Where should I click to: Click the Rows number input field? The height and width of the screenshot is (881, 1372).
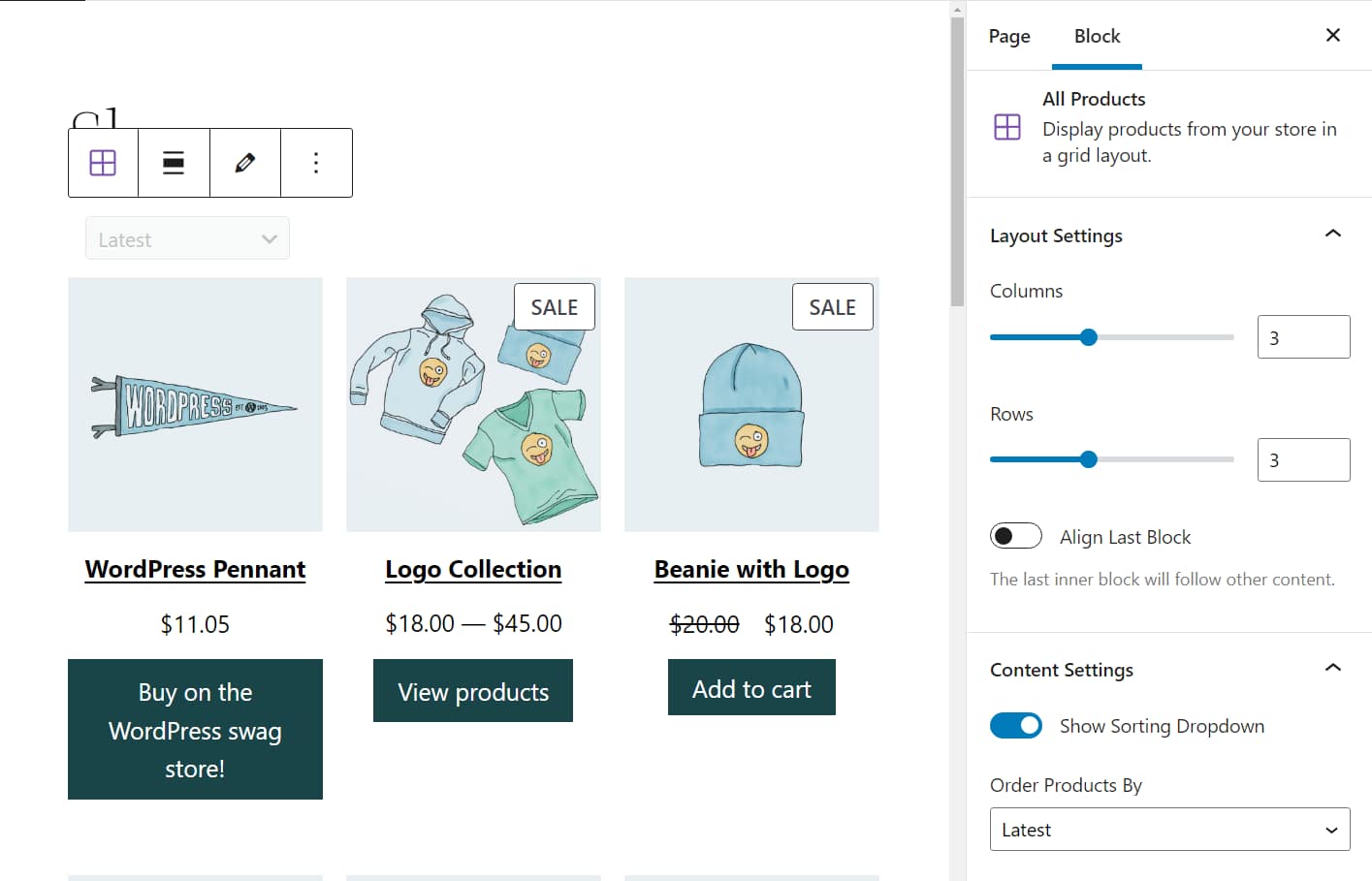click(x=1302, y=460)
